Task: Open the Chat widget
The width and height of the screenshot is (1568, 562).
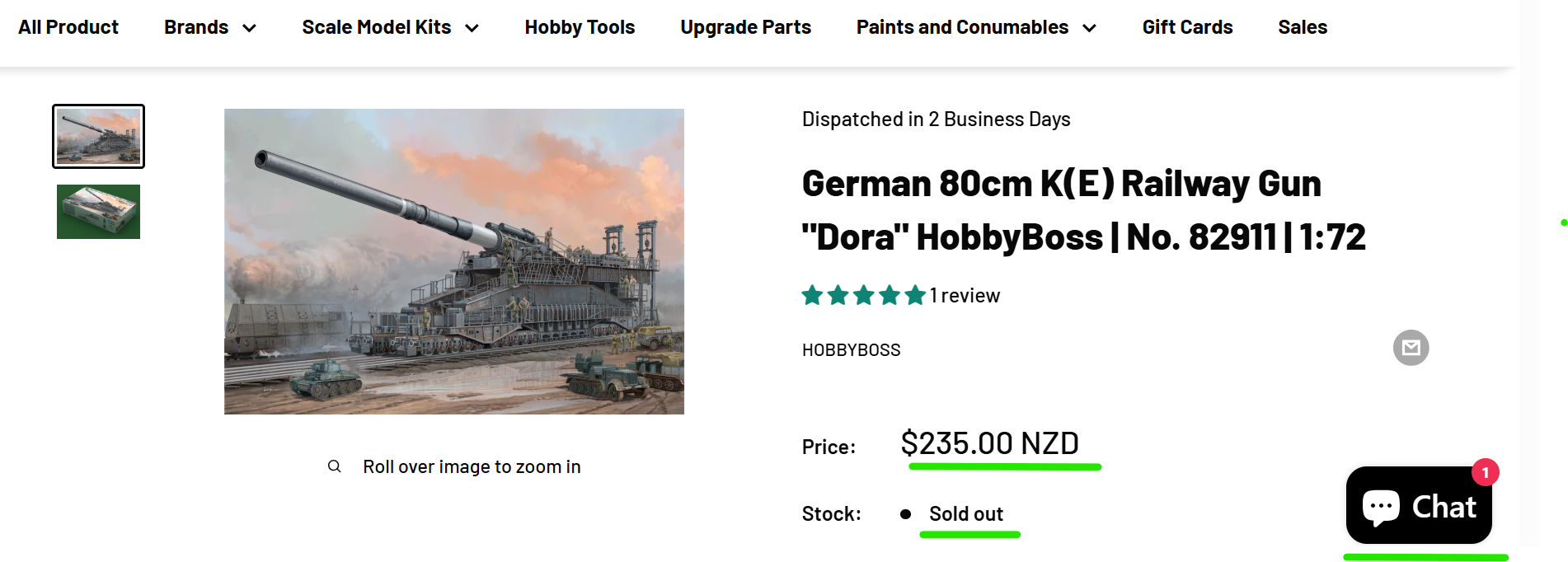Action: click(x=1418, y=506)
